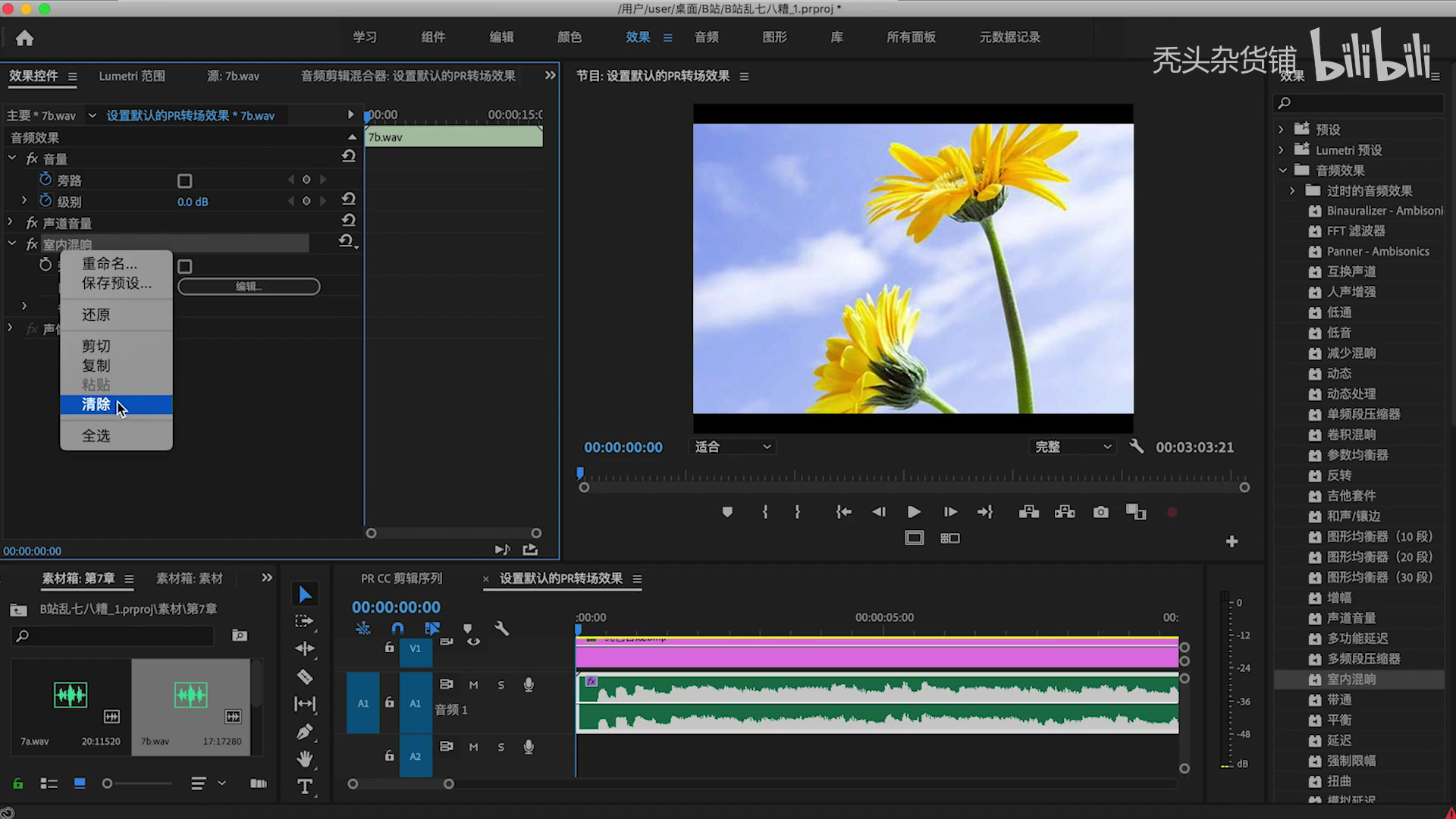This screenshot has height=819, width=1456.
Task: Open the 适合 zoom level dropdown
Action: [x=733, y=447]
